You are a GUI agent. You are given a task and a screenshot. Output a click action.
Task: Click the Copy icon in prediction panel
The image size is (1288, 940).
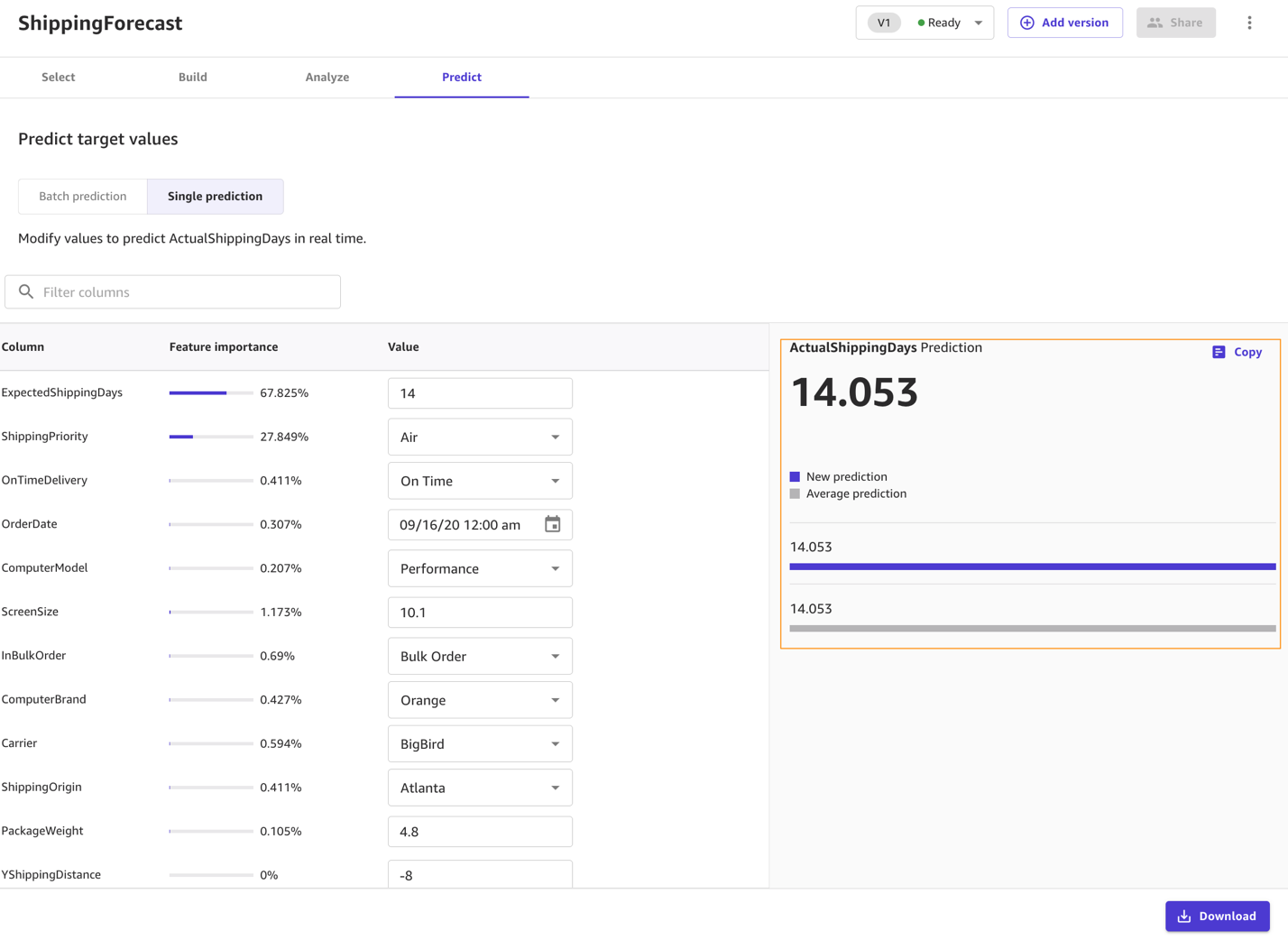click(x=1219, y=352)
